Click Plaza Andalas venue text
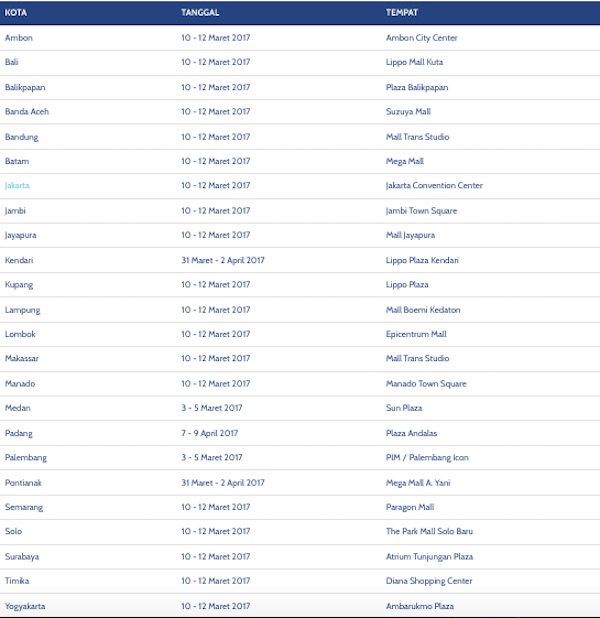This screenshot has height=618, width=600. click(411, 433)
